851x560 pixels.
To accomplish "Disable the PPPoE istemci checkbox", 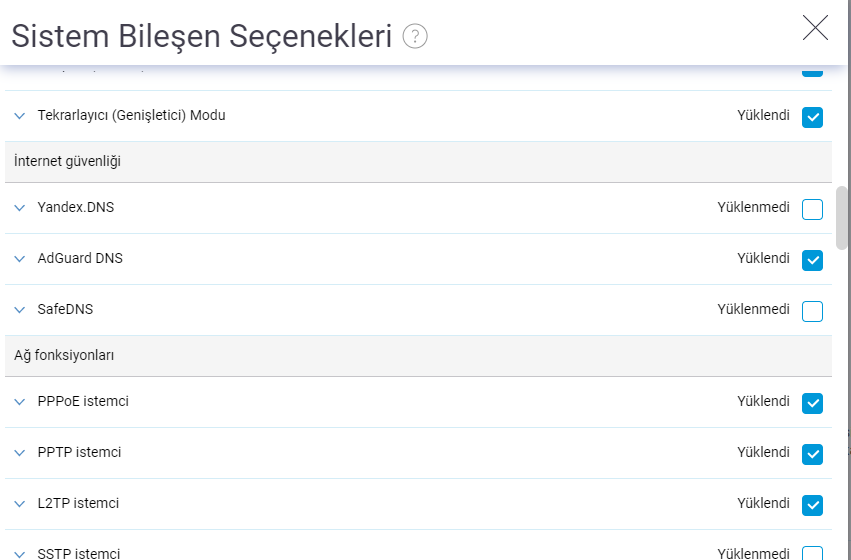I will tap(813, 403).
